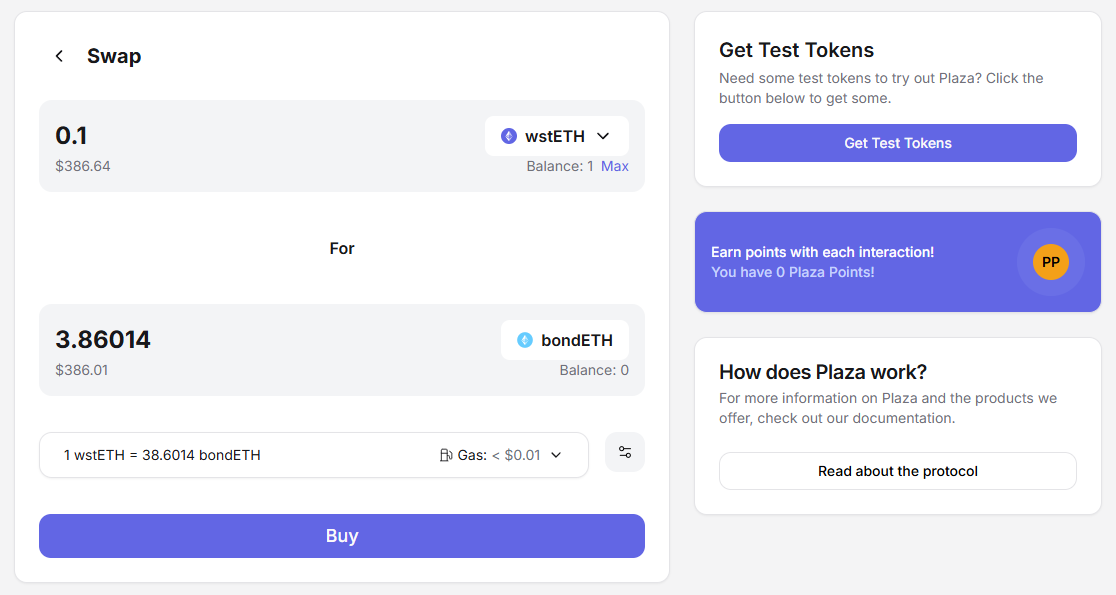Click the bondETH token logo icon

tap(525, 340)
